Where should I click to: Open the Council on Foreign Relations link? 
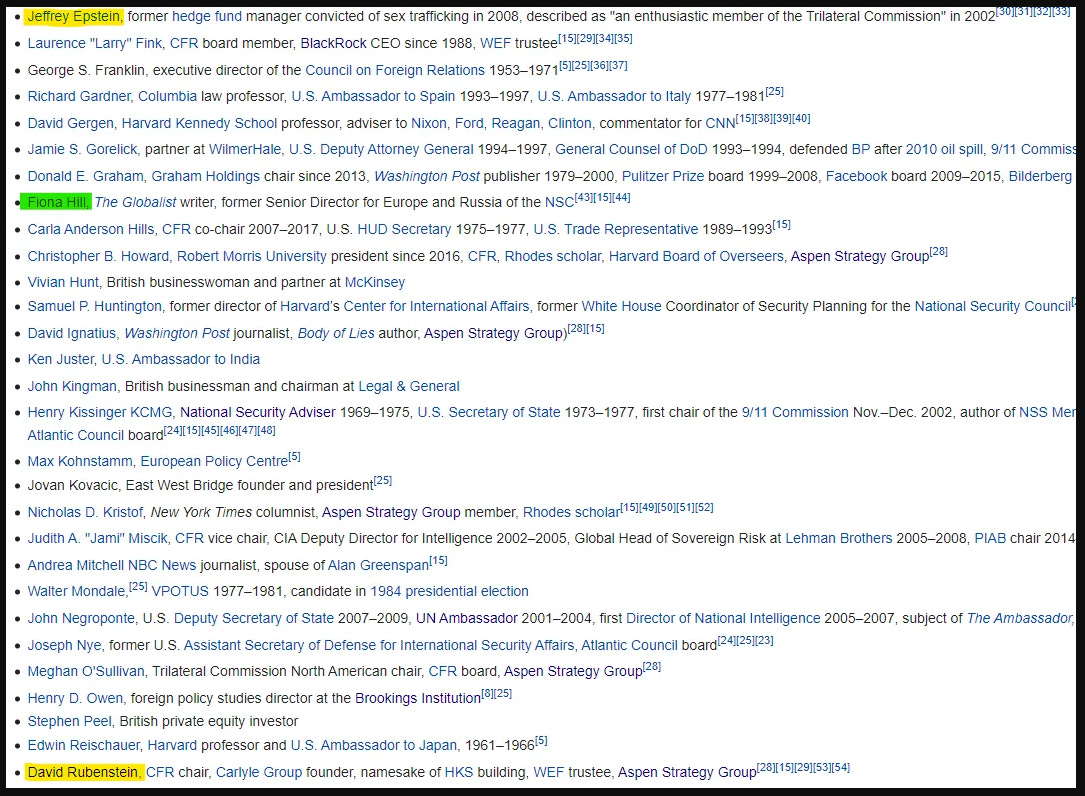coord(395,70)
